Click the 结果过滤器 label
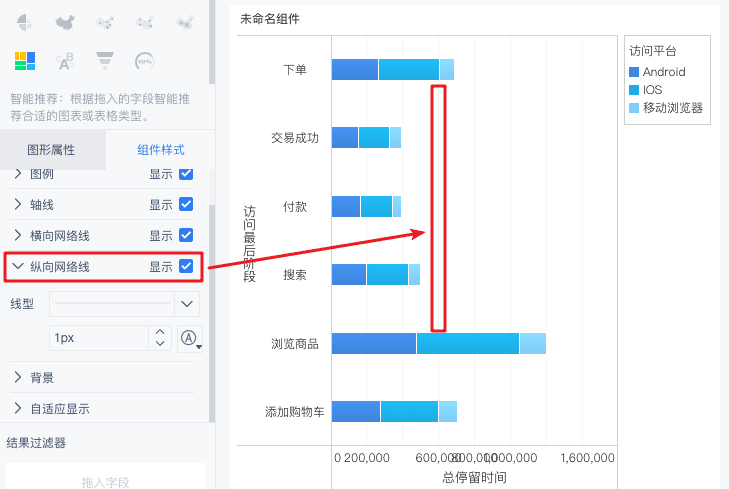The width and height of the screenshot is (729, 489). point(36,443)
